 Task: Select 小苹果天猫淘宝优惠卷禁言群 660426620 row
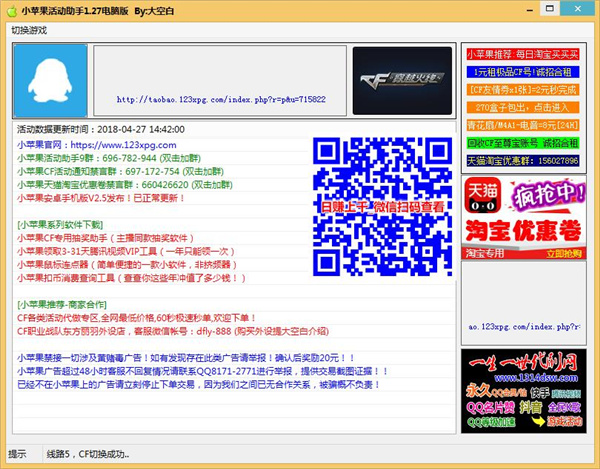click(125, 185)
